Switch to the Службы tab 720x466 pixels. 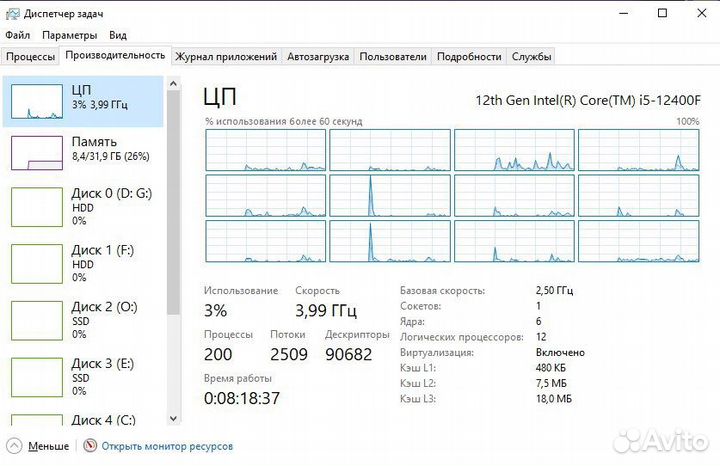(531, 56)
